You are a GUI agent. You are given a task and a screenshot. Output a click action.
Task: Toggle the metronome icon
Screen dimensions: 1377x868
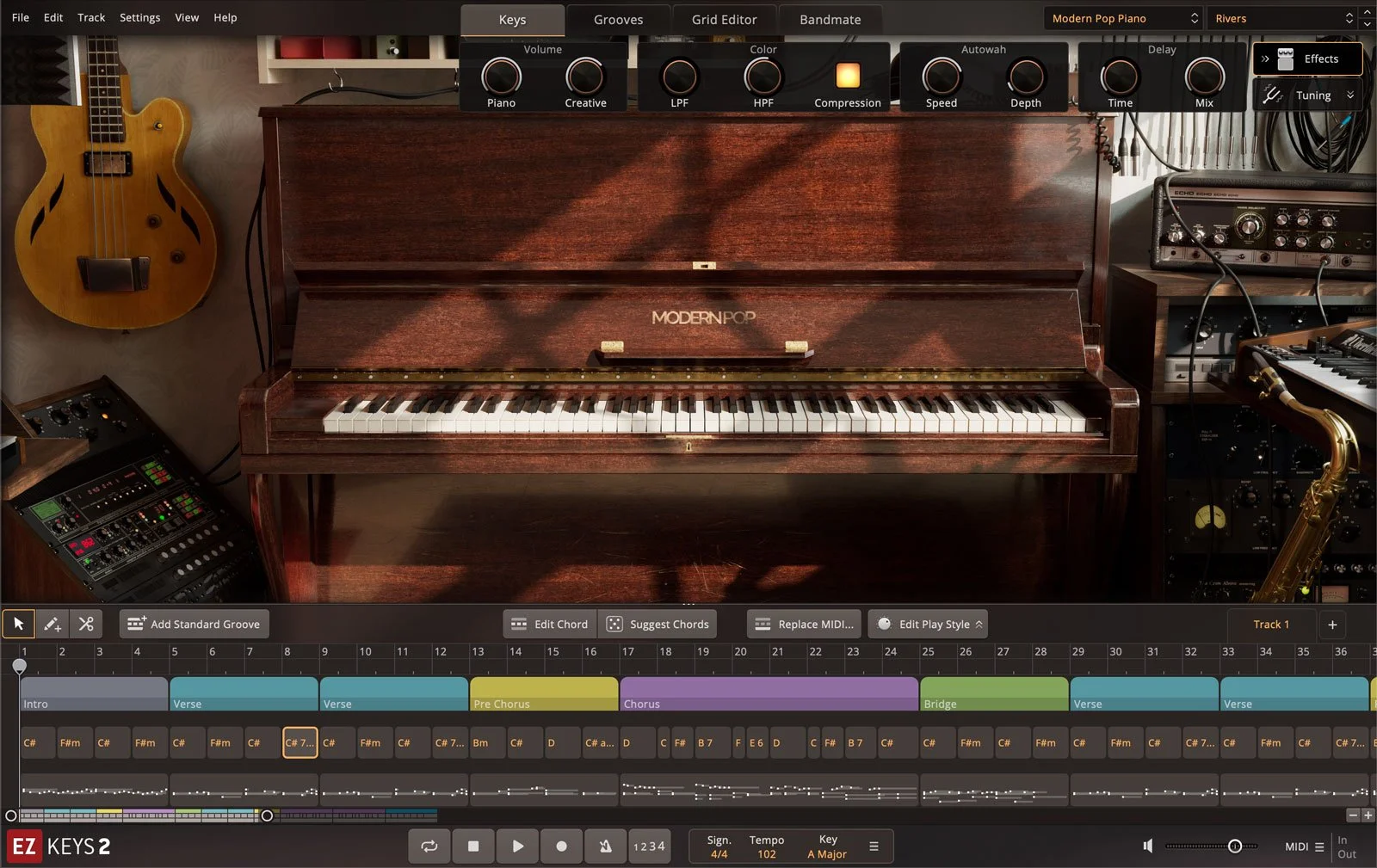tap(605, 846)
